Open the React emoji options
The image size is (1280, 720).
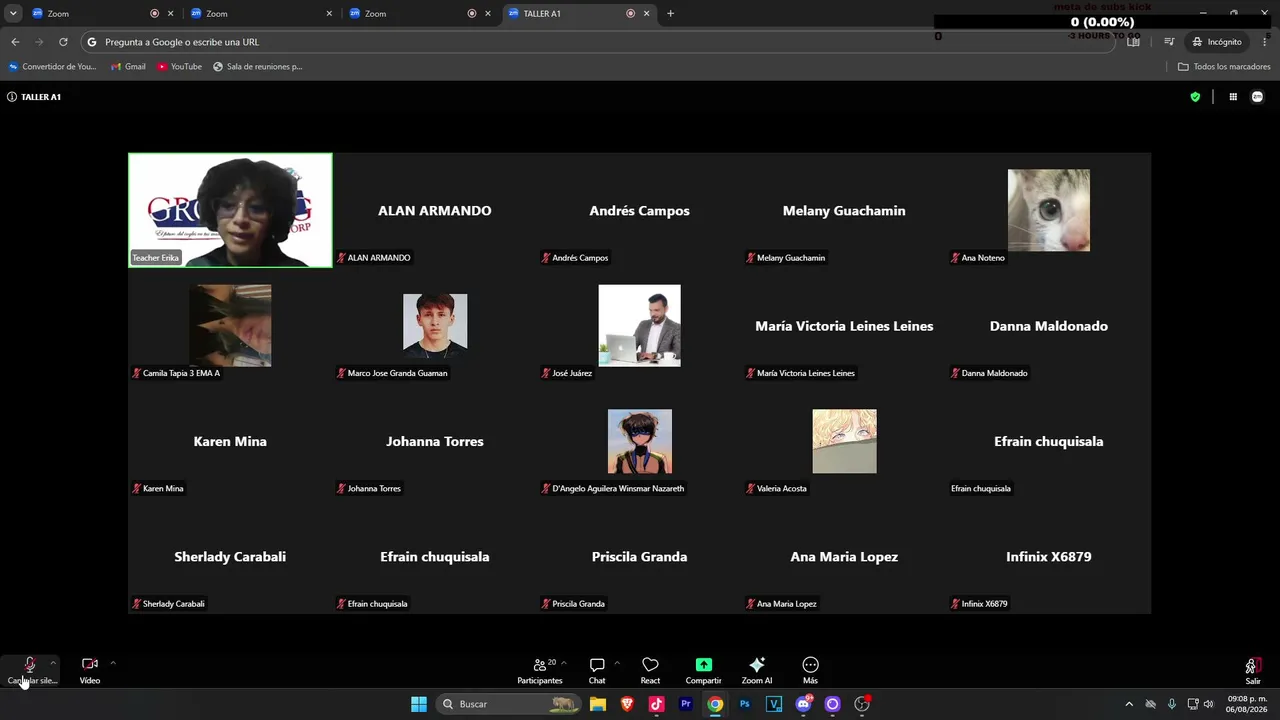pyautogui.click(x=650, y=669)
